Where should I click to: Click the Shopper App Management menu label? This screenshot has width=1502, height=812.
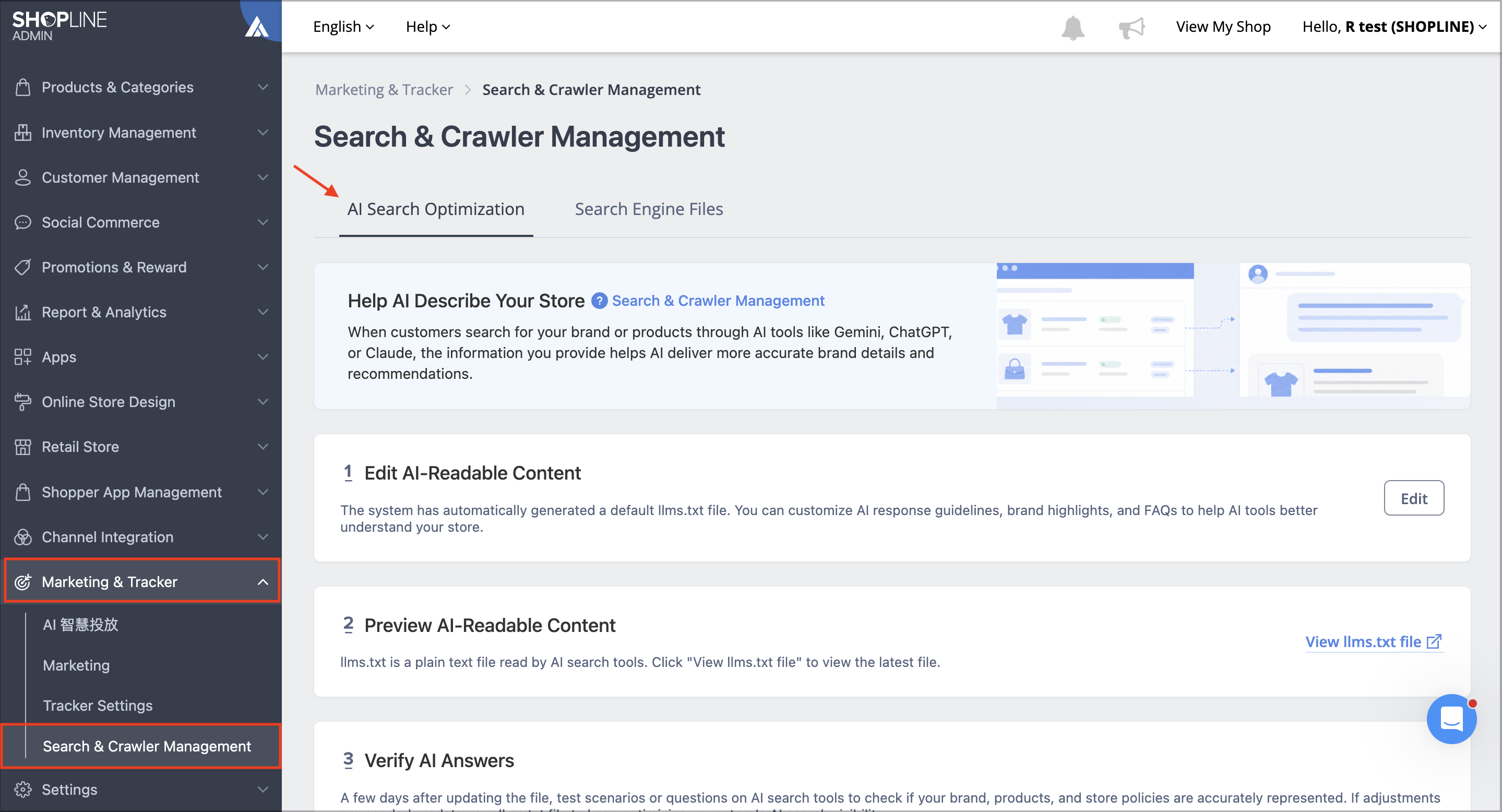pyautogui.click(x=132, y=492)
